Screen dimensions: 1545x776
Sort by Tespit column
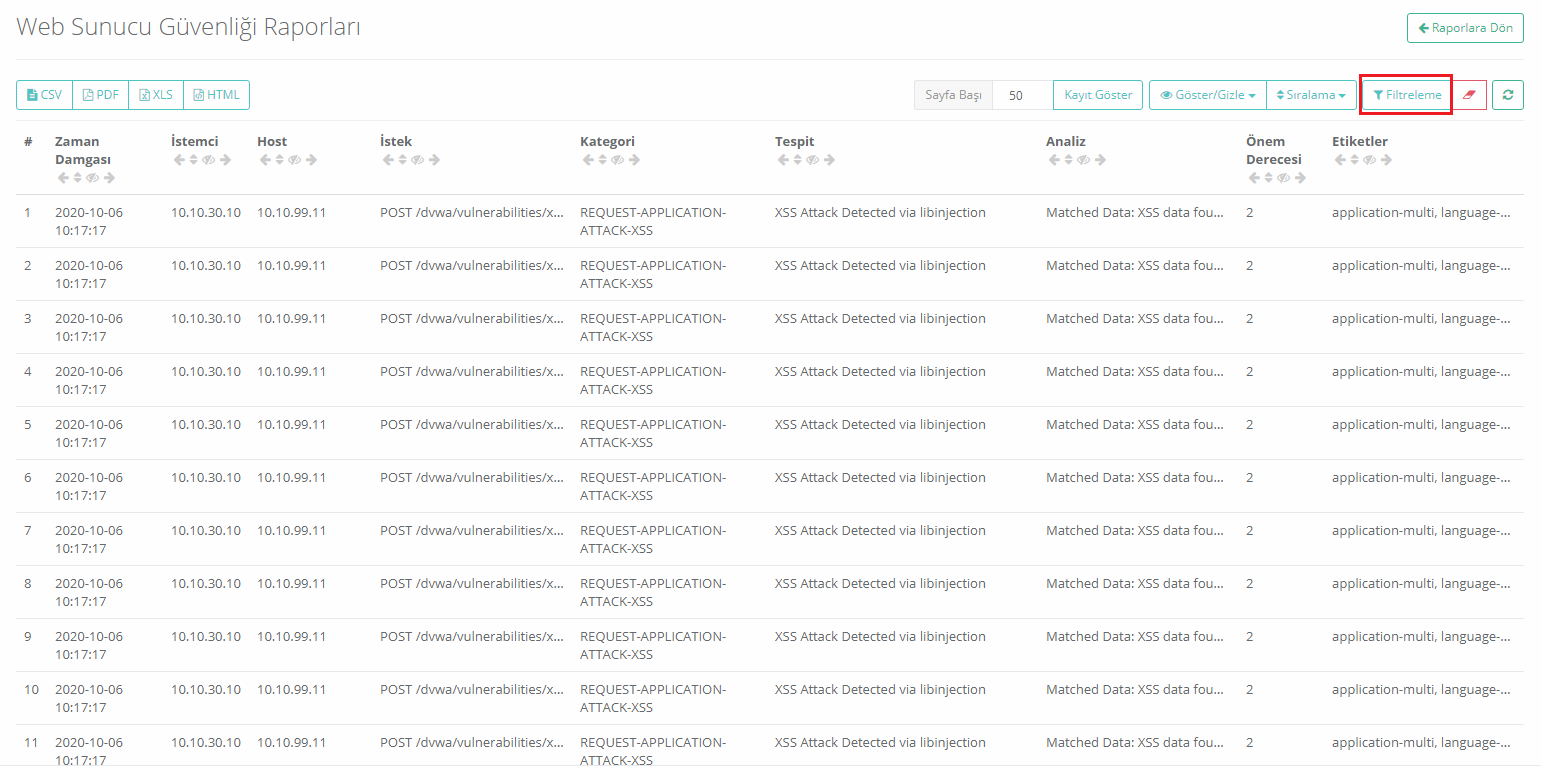(797, 160)
